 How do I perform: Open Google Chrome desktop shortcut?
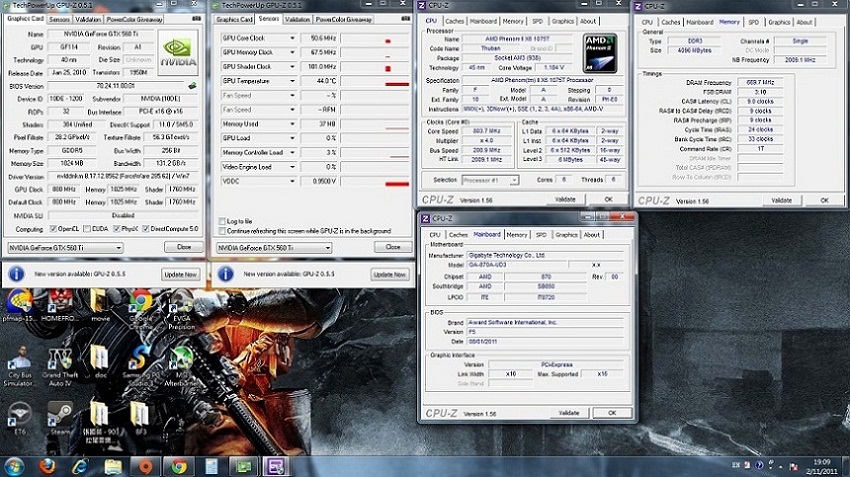(141, 307)
